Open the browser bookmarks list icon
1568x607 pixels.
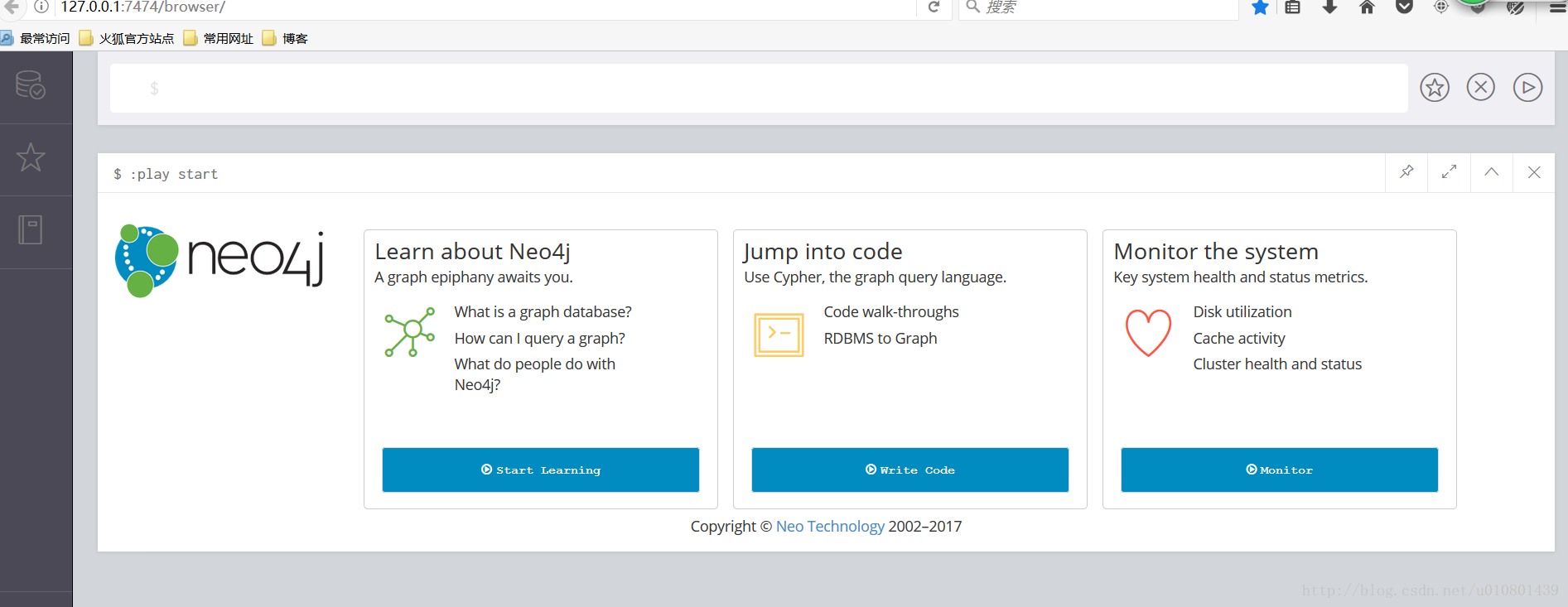point(1293,7)
